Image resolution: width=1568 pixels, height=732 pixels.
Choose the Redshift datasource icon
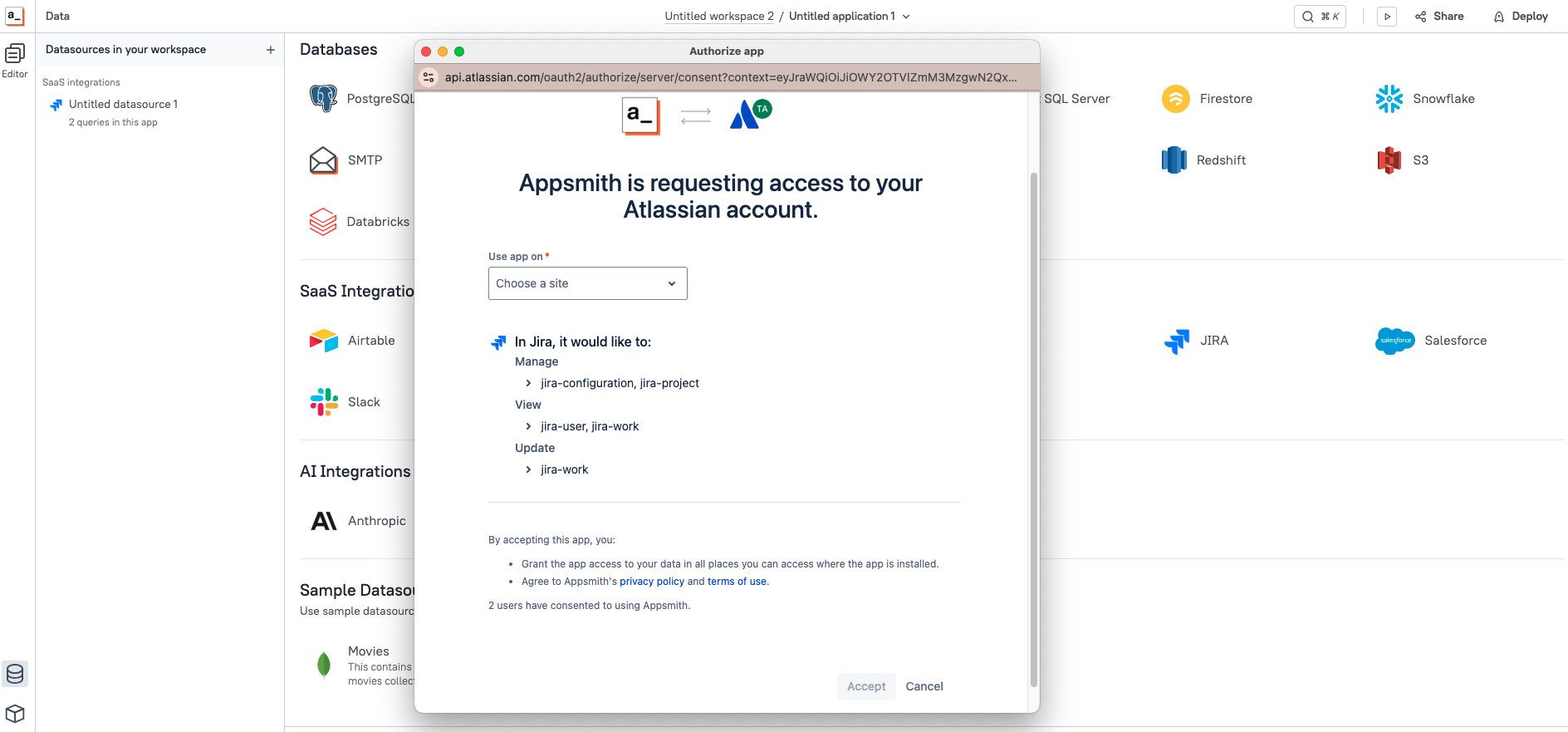coord(1174,160)
